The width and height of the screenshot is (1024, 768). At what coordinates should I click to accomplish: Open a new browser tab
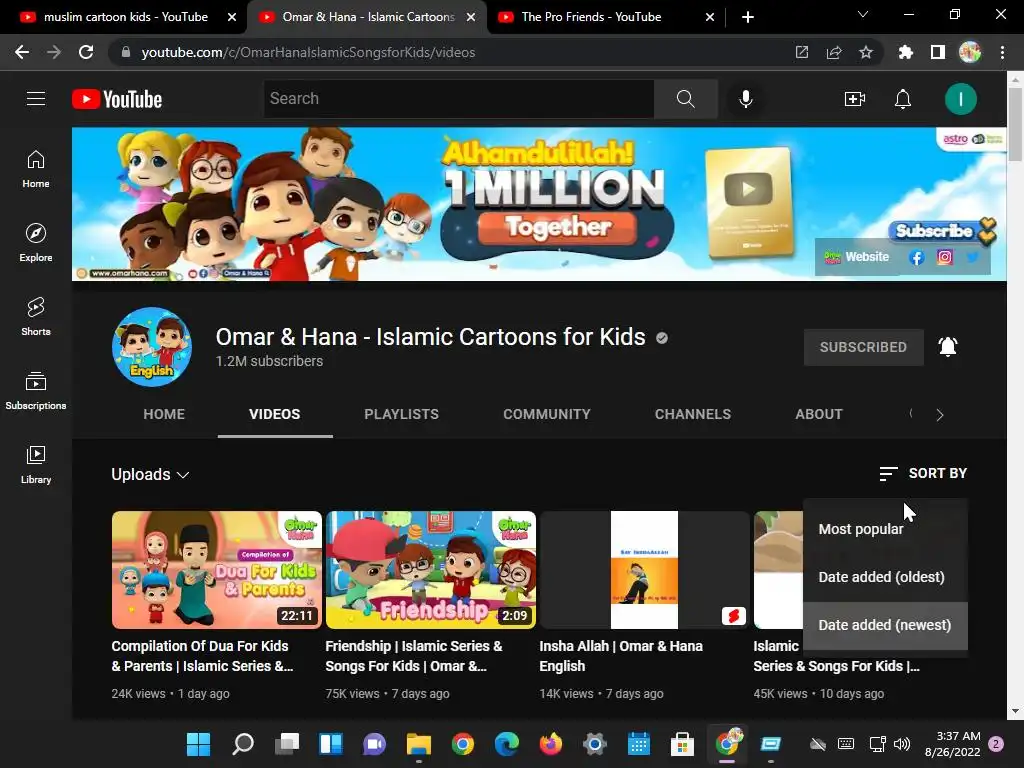748,17
